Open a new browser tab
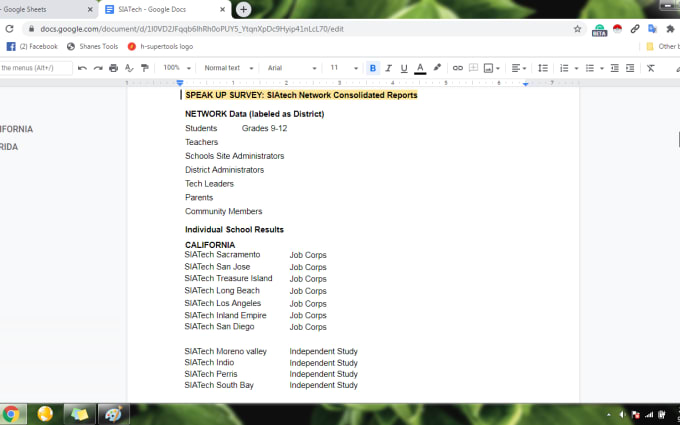680x425 pixels. point(243,9)
